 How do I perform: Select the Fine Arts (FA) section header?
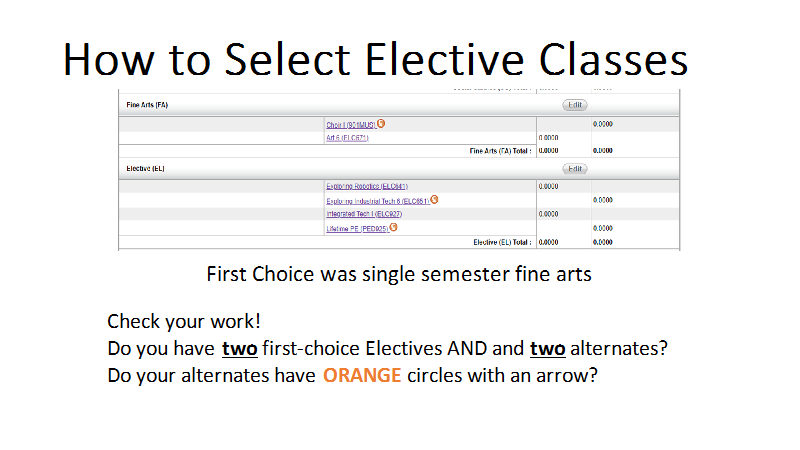coord(147,105)
